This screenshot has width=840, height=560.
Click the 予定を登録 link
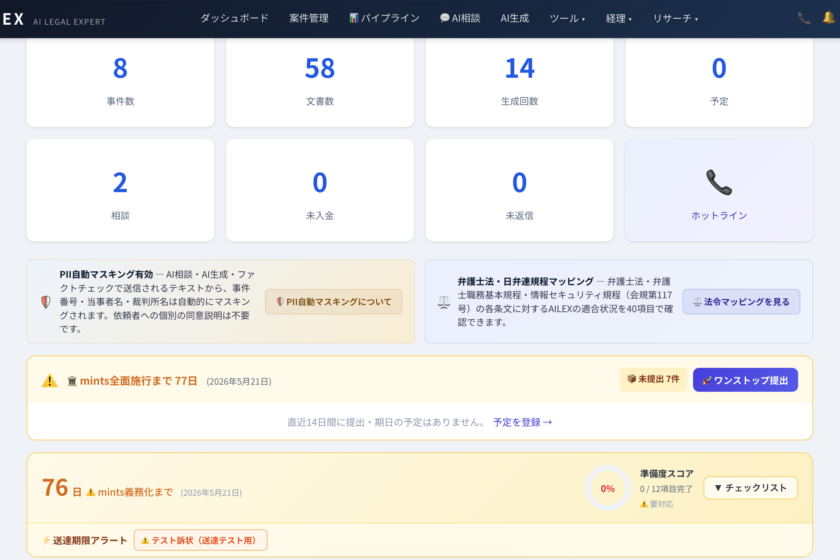click(x=522, y=422)
